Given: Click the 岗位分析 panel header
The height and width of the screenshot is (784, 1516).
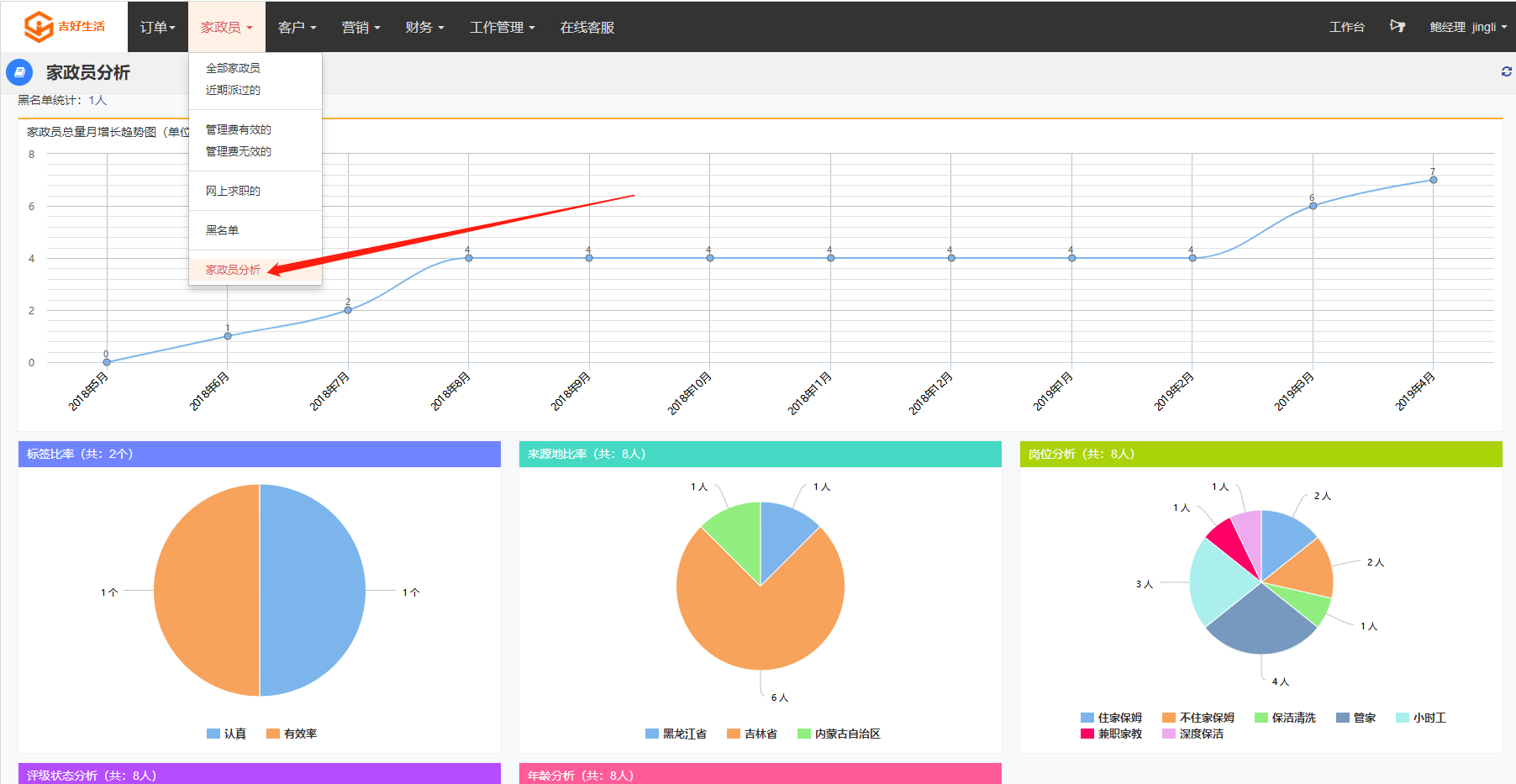Looking at the screenshot, I should click(x=1261, y=454).
